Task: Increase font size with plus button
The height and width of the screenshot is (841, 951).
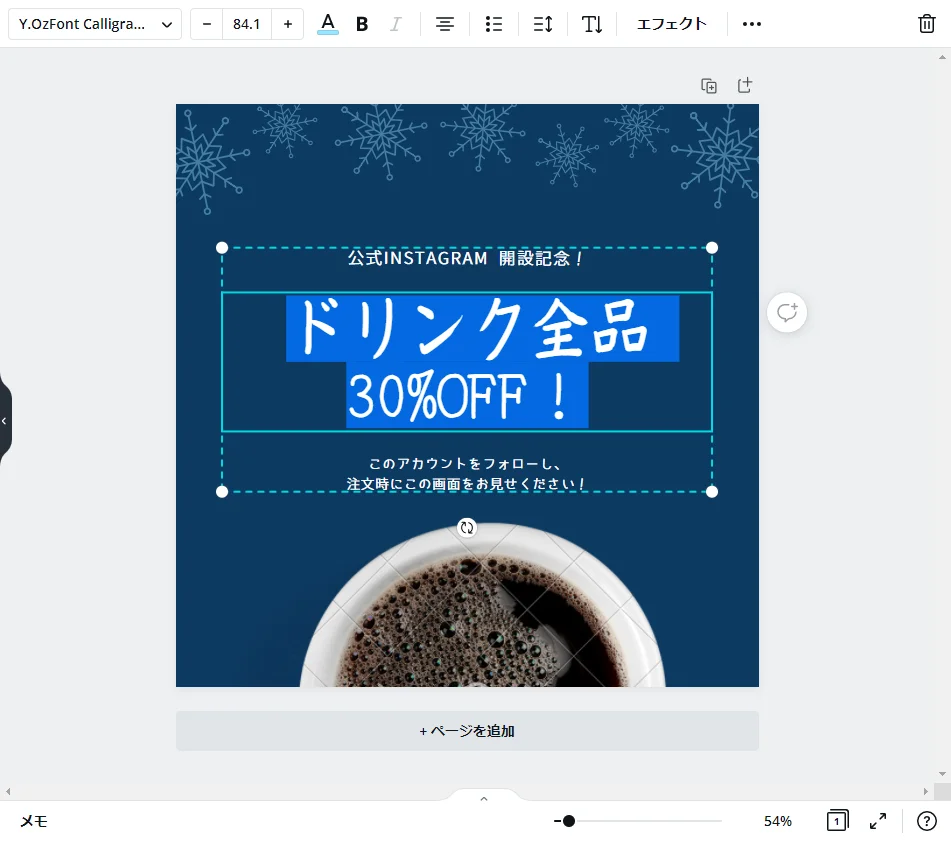Action: 287,24
